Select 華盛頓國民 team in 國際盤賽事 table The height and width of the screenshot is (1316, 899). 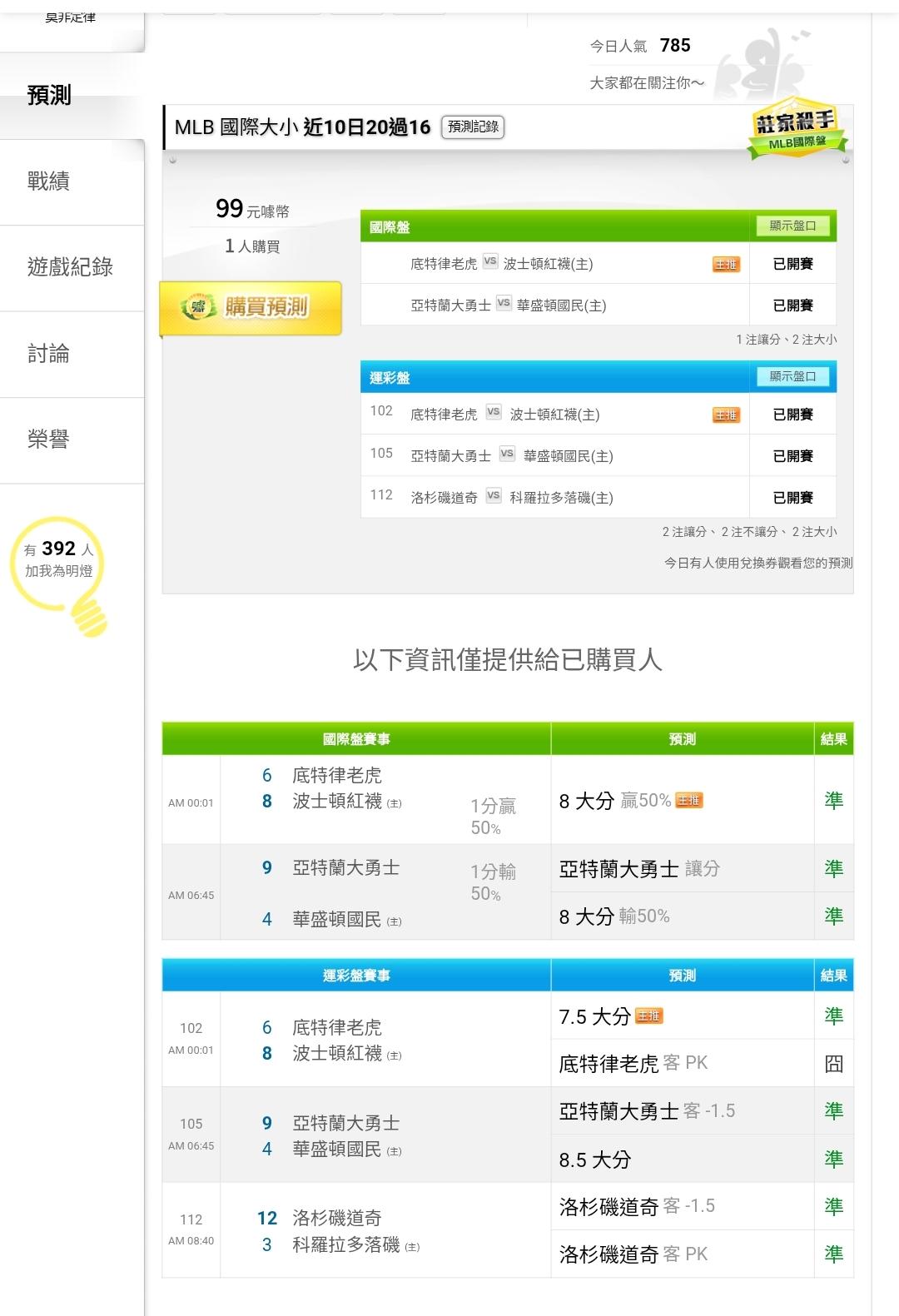(337, 920)
